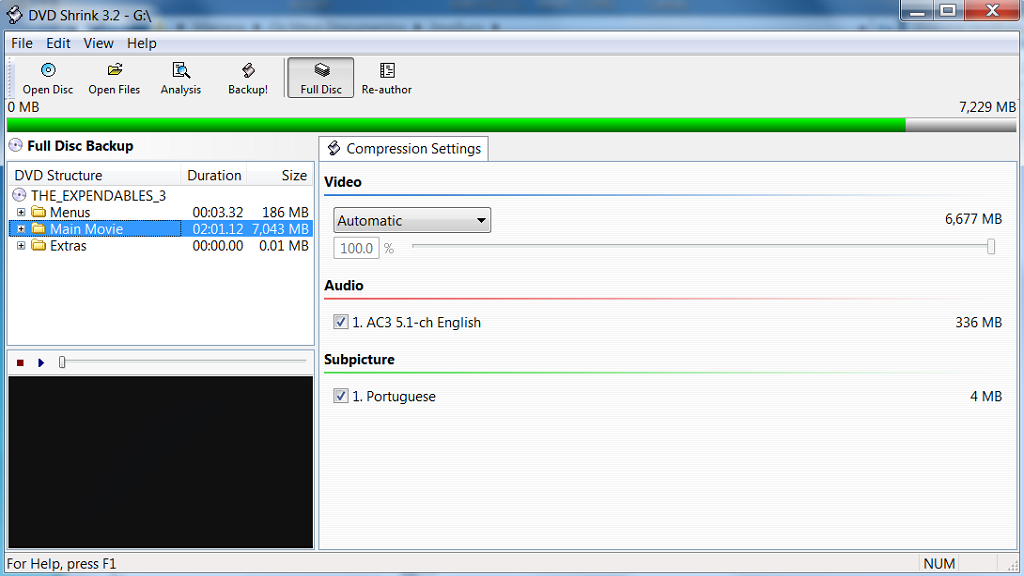Click the Open Files toolbar icon
Image resolution: width=1024 pixels, height=576 pixels.
114,71
